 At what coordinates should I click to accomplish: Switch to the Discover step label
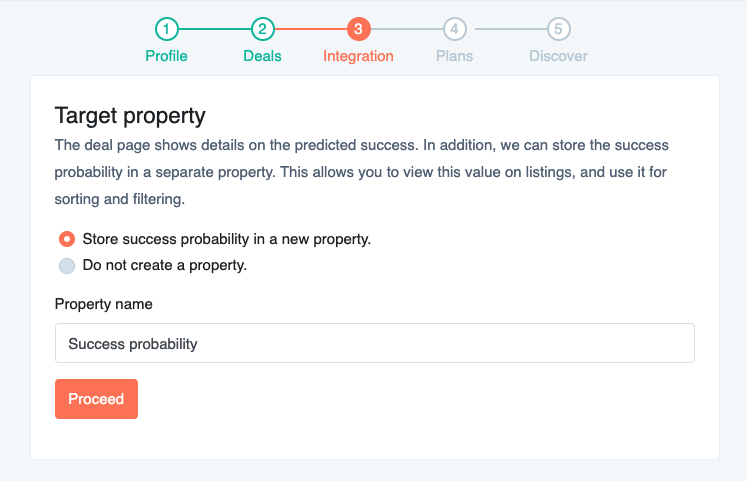[558, 56]
